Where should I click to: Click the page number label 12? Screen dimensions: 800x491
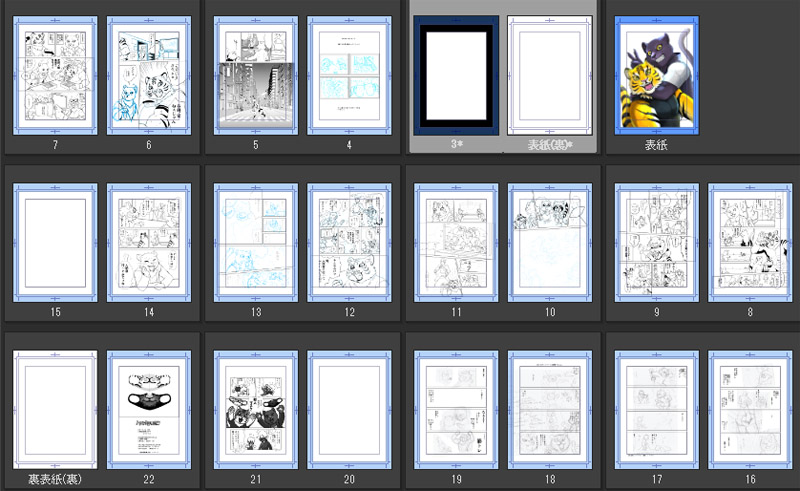point(349,312)
